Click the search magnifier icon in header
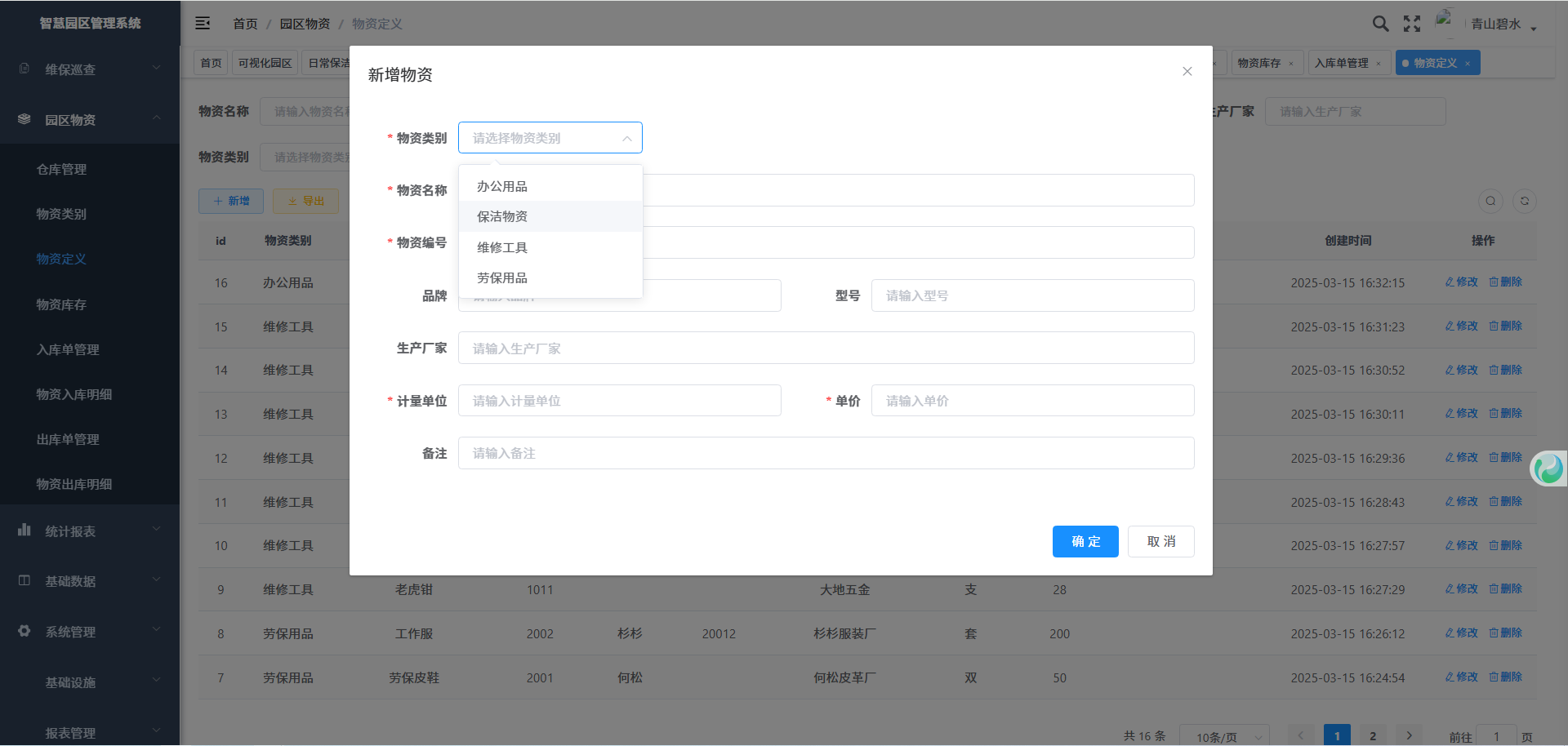Screen dimensions: 1568x746 coord(1380,24)
